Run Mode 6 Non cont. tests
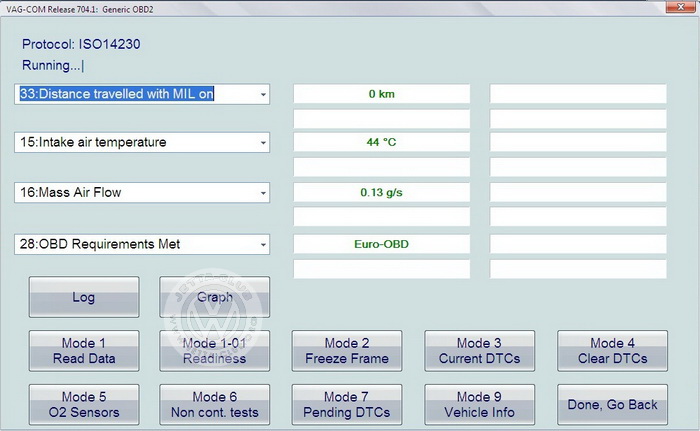The image size is (700, 431). 215,405
